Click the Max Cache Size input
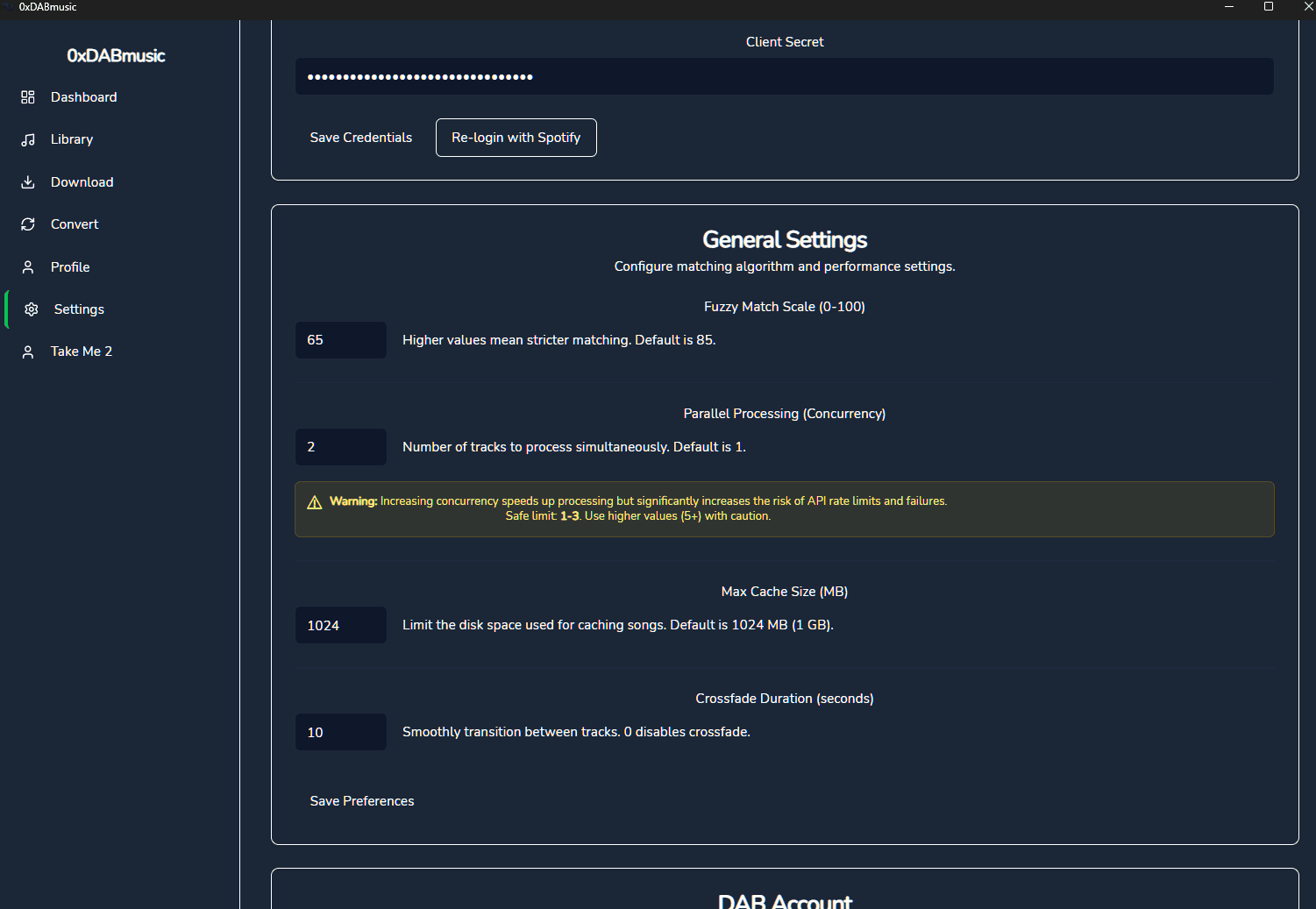Screen dimensions: 1316x909 click(x=340, y=625)
